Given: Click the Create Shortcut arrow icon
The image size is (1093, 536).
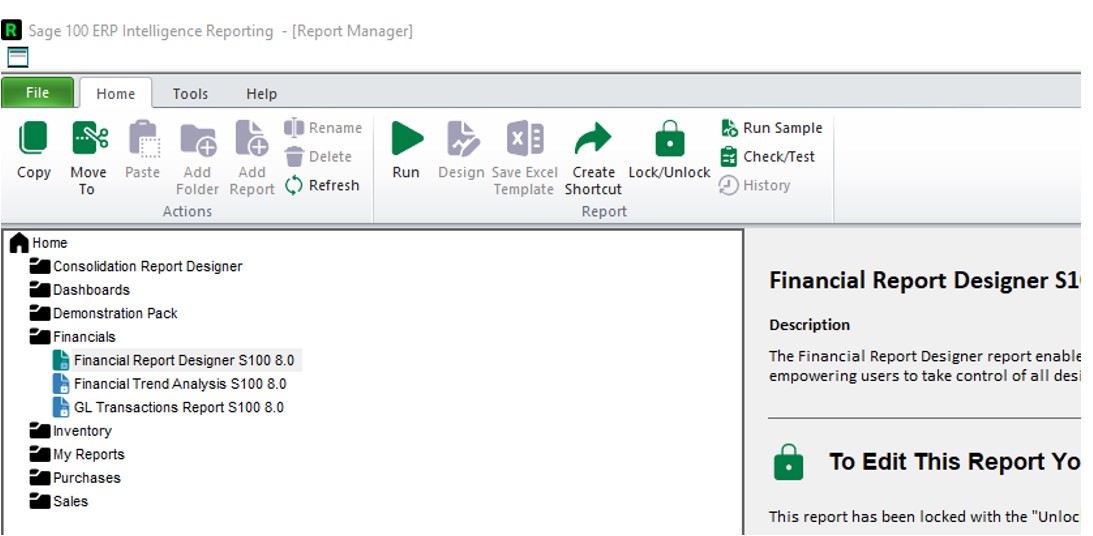Looking at the screenshot, I should click(593, 139).
